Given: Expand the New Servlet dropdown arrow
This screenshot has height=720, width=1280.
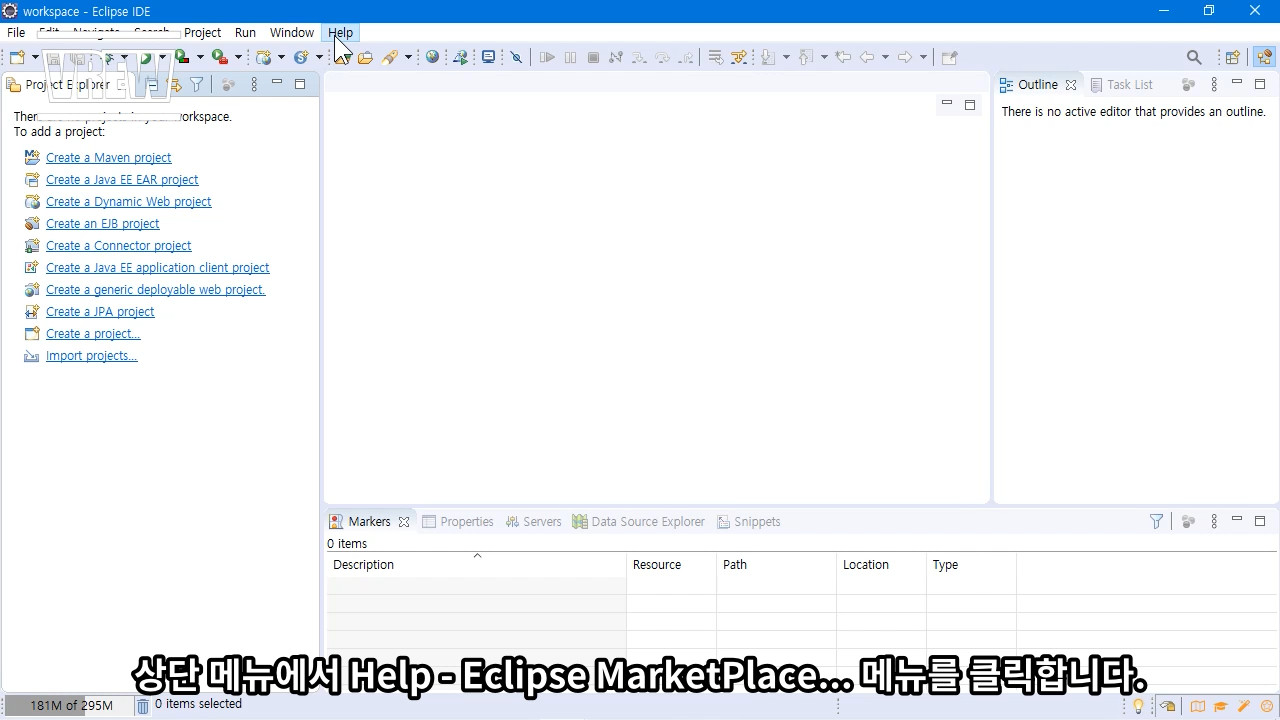Looking at the screenshot, I should (319, 57).
